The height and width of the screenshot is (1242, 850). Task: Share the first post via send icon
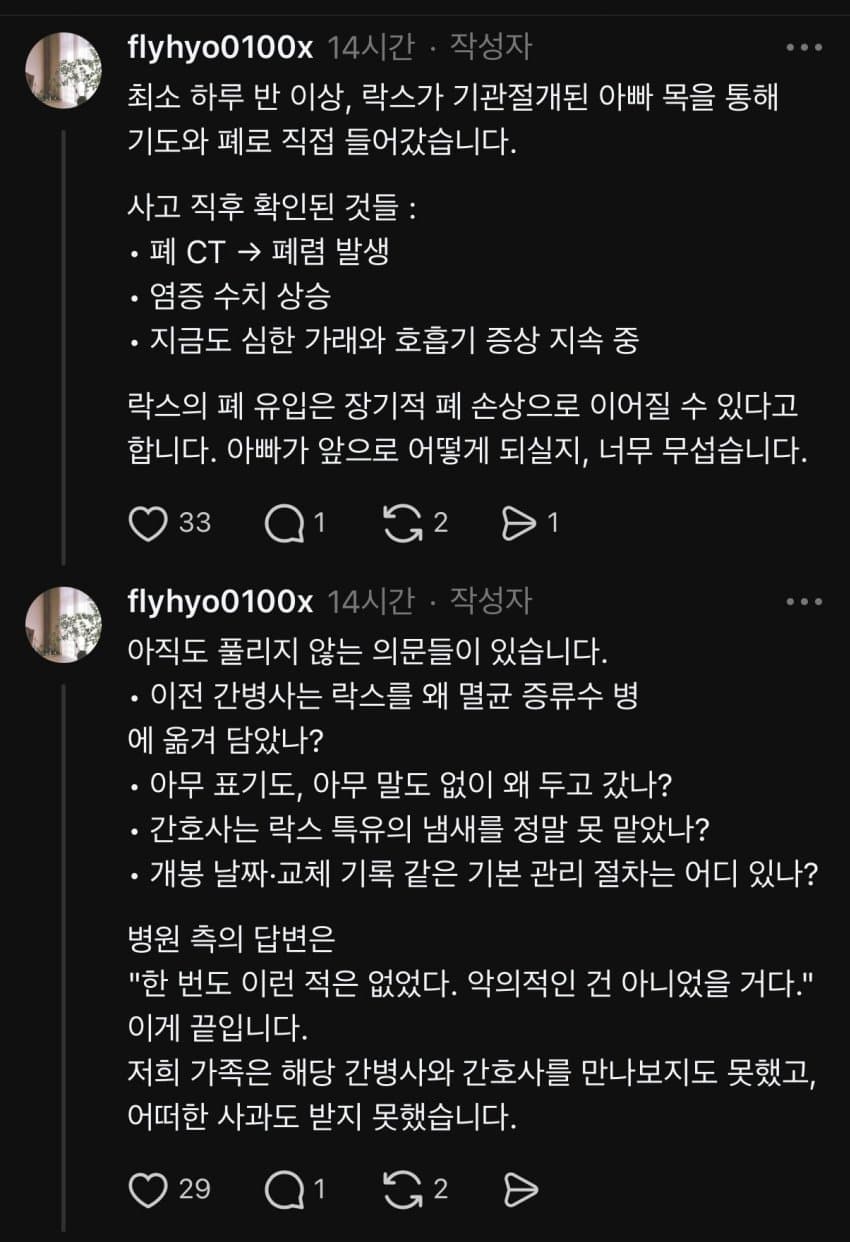[x=520, y=523]
